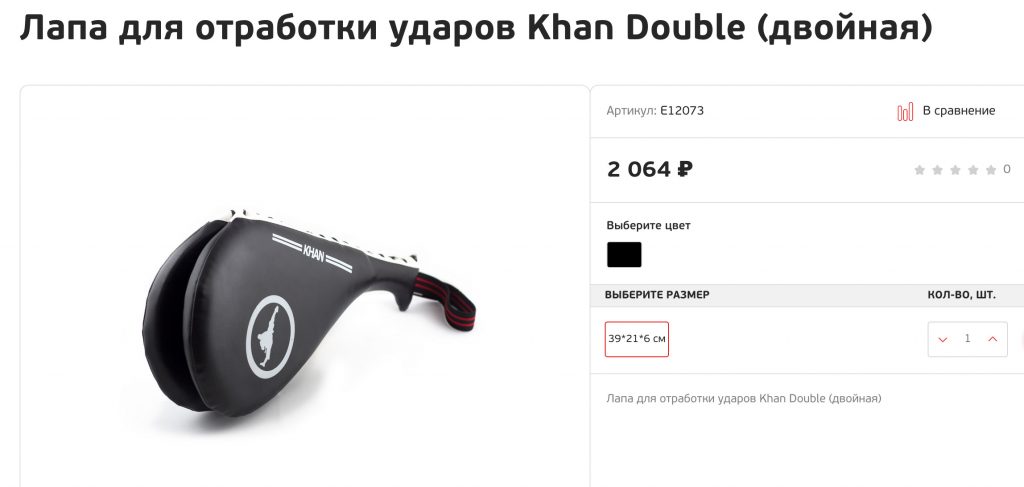Rate product with the fourth star
Image resolution: width=1024 pixels, height=487 pixels.
[973, 170]
